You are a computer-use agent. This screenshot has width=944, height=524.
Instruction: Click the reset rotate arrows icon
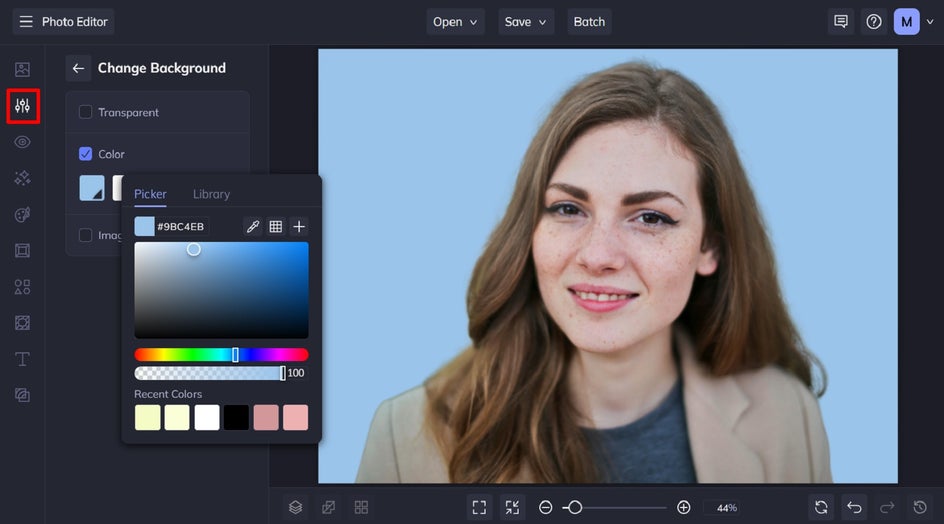click(821, 507)
